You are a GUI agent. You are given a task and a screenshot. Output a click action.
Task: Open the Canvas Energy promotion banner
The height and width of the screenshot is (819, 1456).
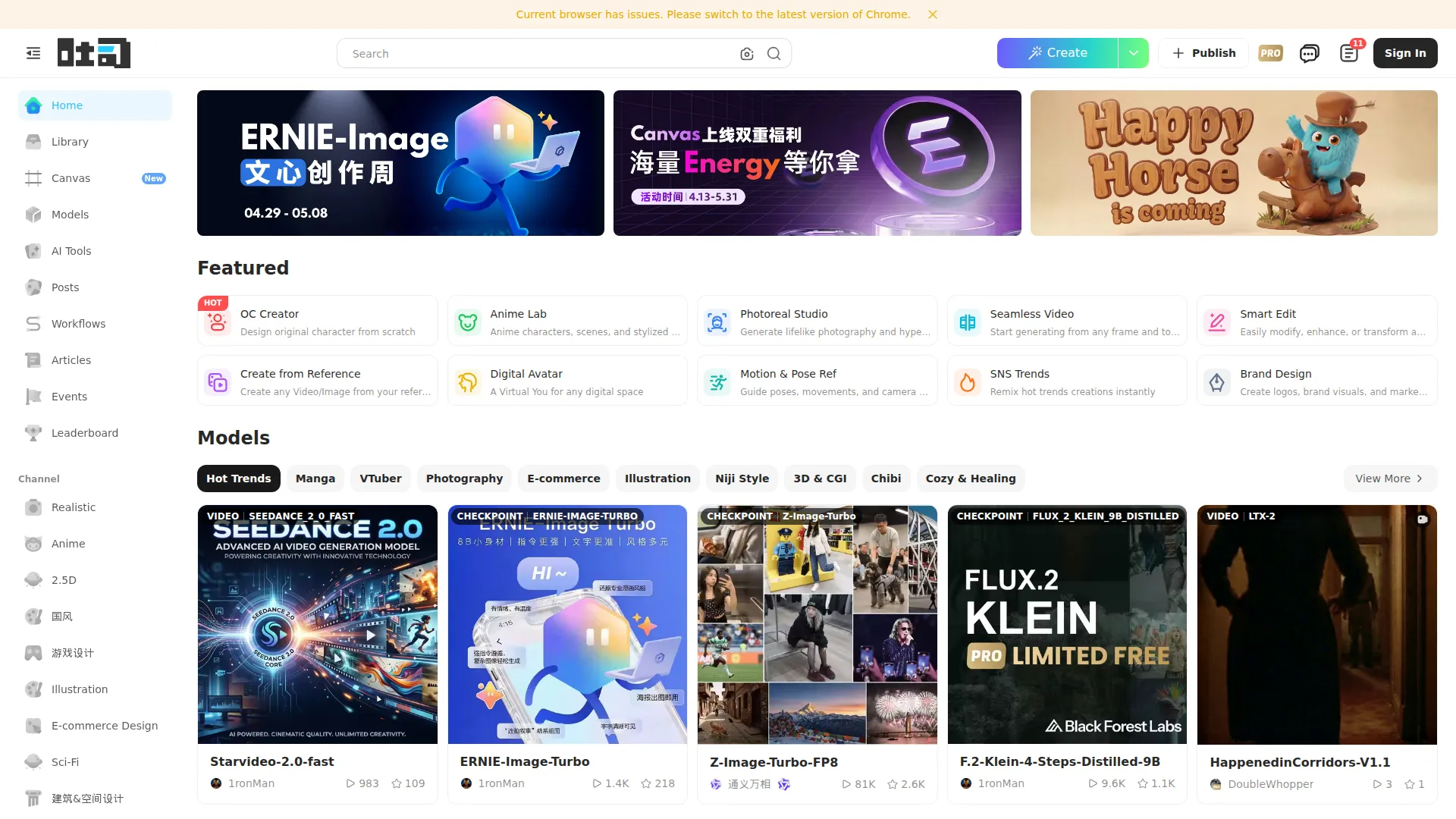[x=817, y=163]
